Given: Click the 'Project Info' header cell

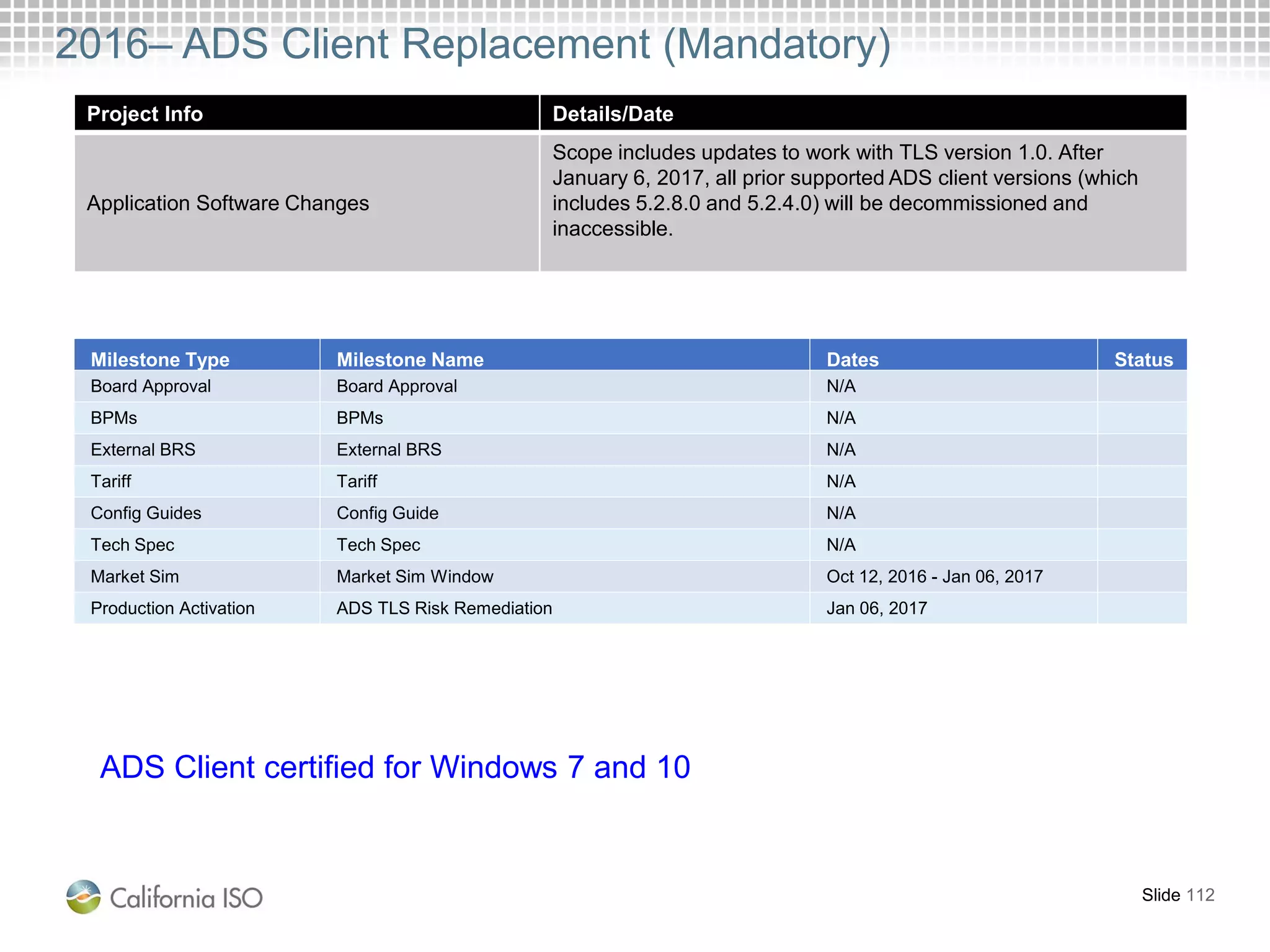Looking at the screenshot, I should pyautogui.click(x=306, y=113).
